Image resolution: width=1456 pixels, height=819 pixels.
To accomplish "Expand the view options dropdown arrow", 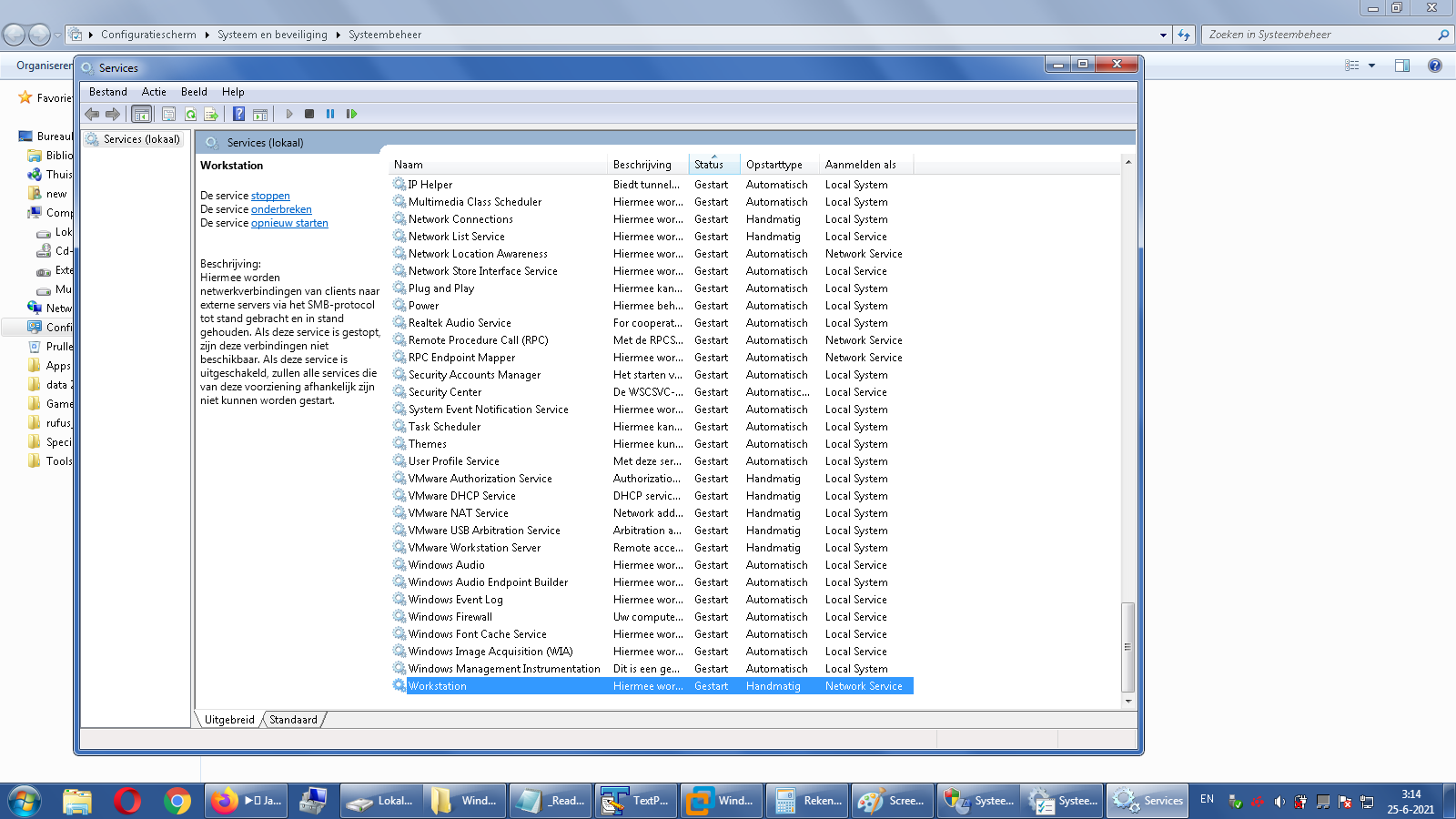I will pos(1371,66).
